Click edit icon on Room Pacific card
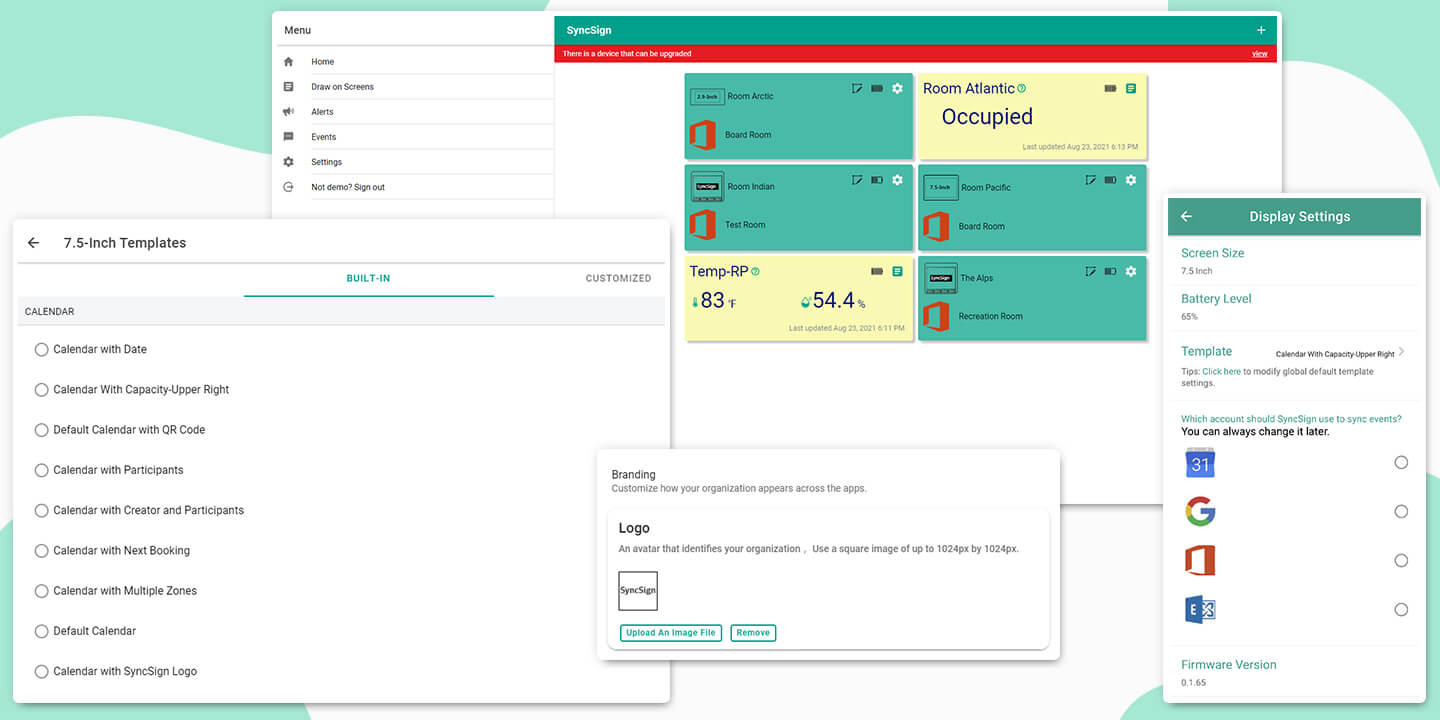The height and width of the screenshot is (720, 1440). (1091, 180)
